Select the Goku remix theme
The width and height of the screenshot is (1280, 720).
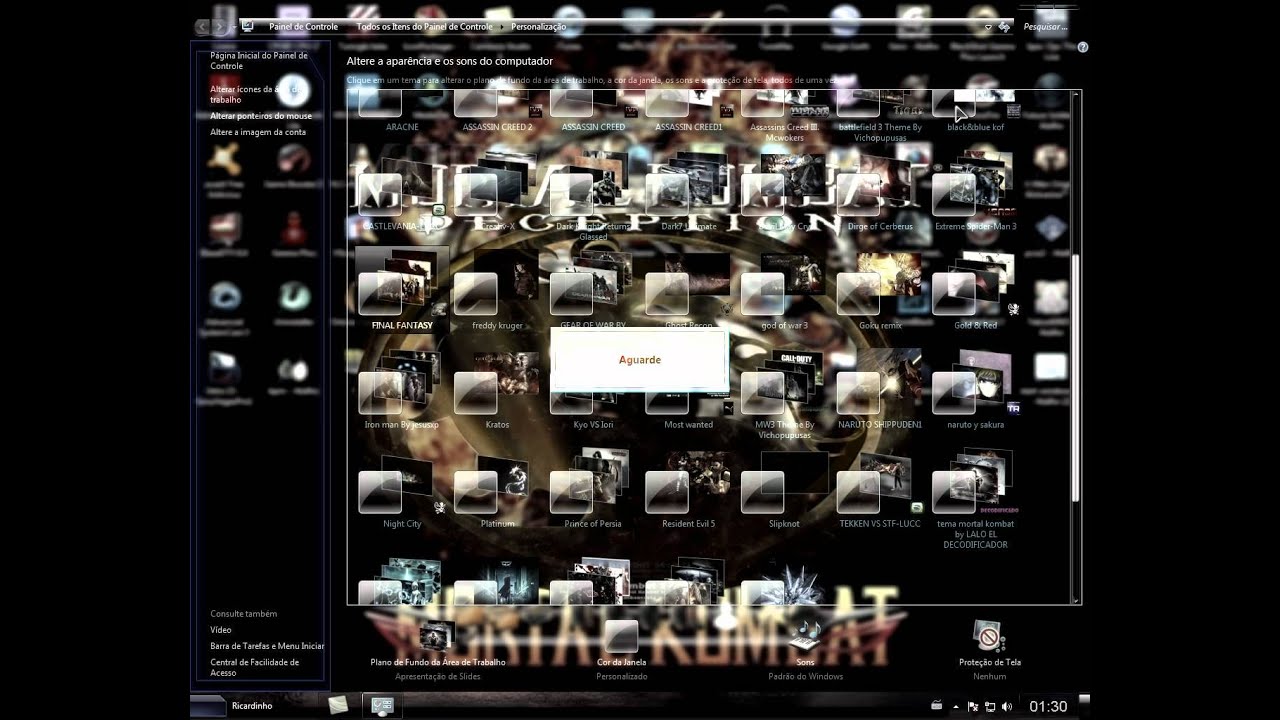[x=880, y=289]
